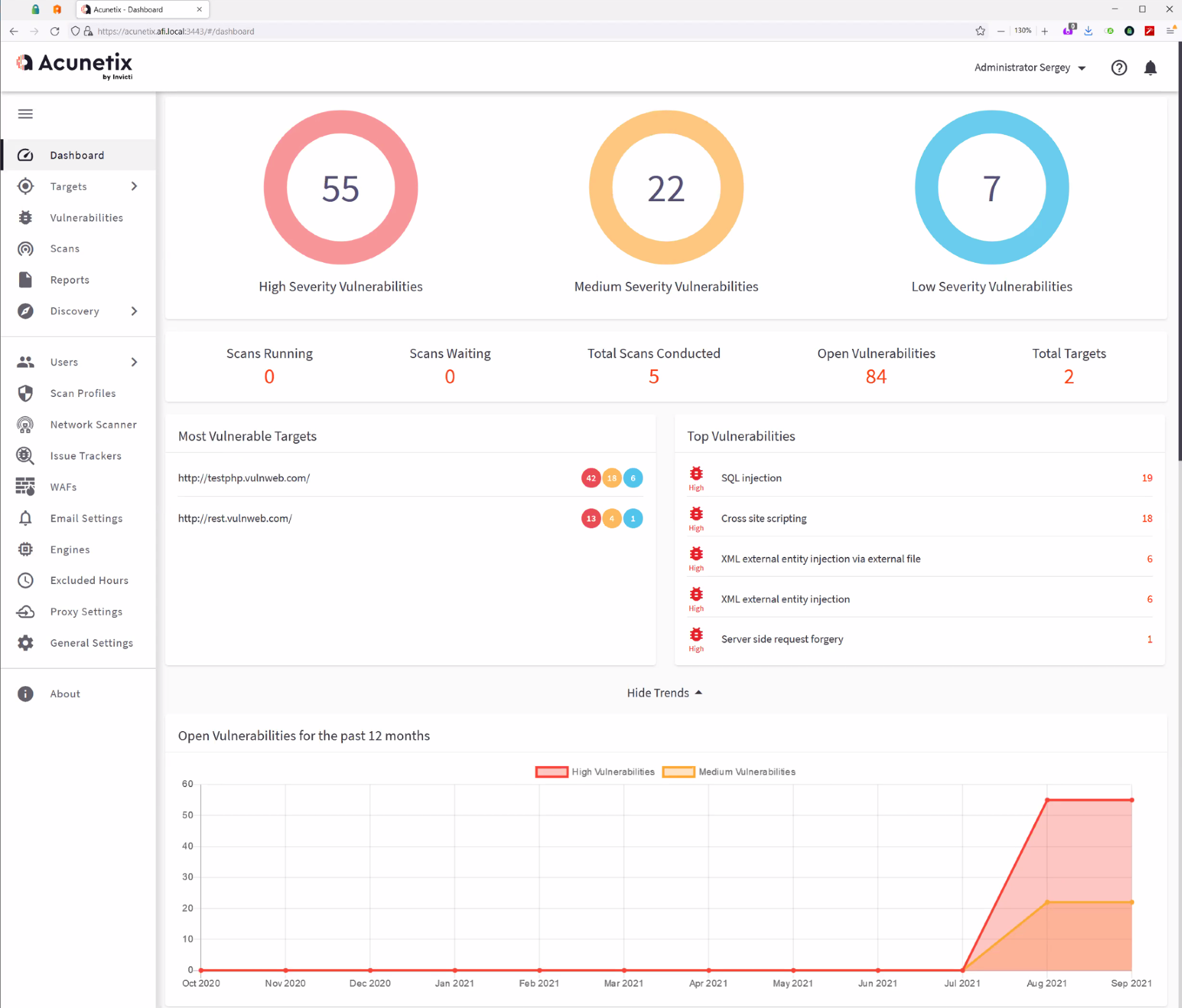Open the notifications bell
Viewport: 1182px width, 1008px height.
pyautogui.click(x=1149, y=68)
